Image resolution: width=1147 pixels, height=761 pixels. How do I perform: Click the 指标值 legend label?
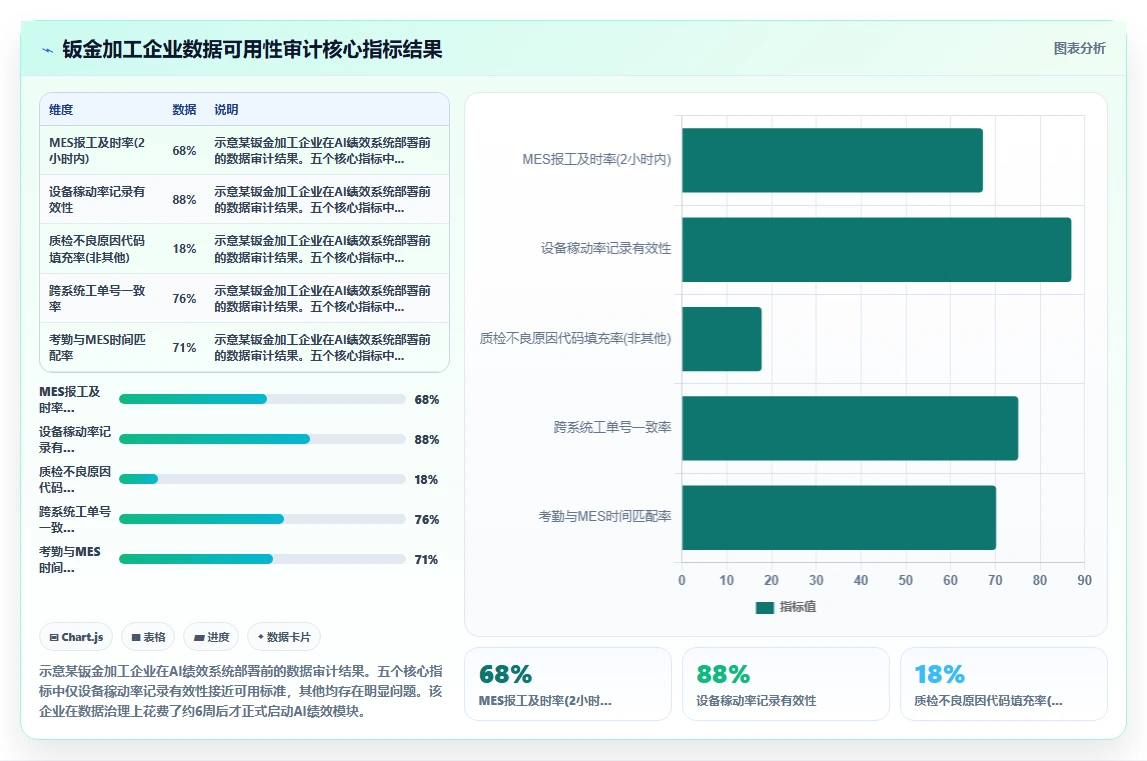coord(797,607)
